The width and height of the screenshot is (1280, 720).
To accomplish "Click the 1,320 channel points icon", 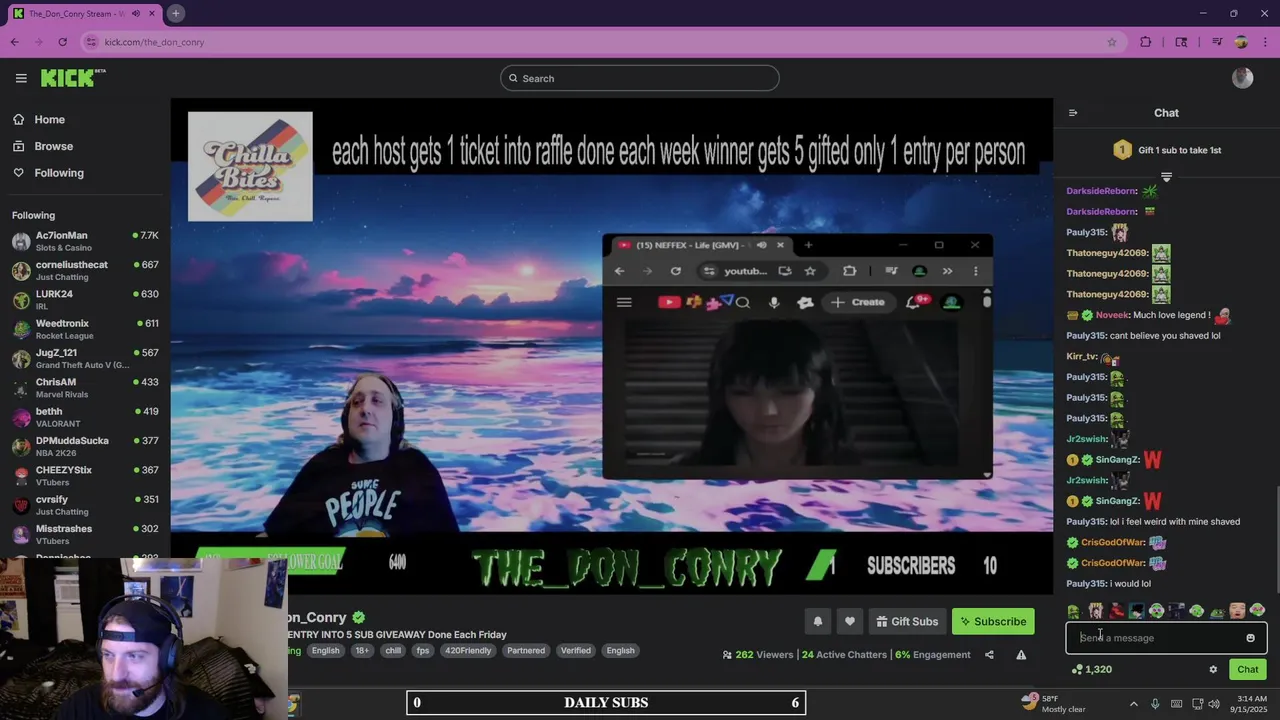I will pos(1076,669).
